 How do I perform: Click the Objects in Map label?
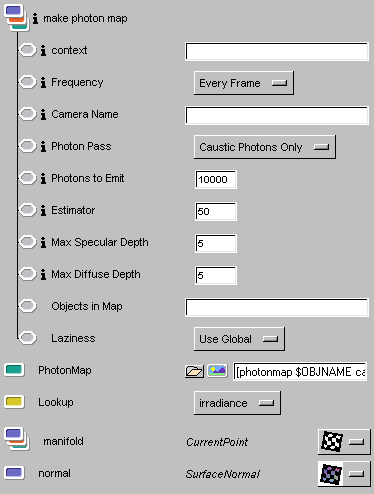(87, 306)
